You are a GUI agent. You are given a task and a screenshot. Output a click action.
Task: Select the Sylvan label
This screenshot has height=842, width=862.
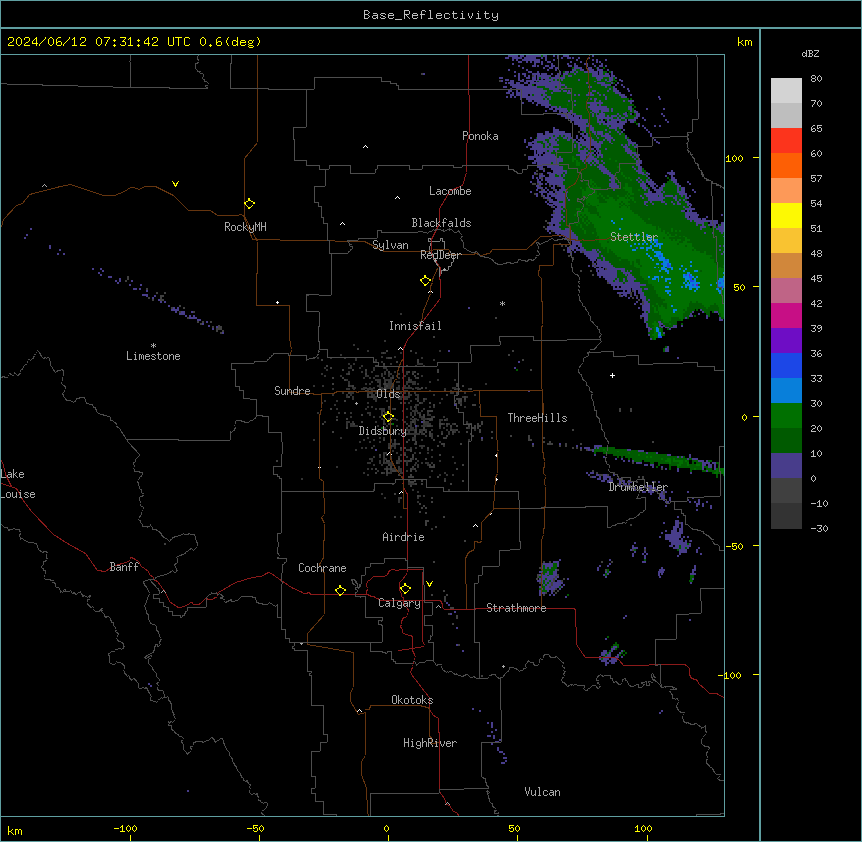390,245
